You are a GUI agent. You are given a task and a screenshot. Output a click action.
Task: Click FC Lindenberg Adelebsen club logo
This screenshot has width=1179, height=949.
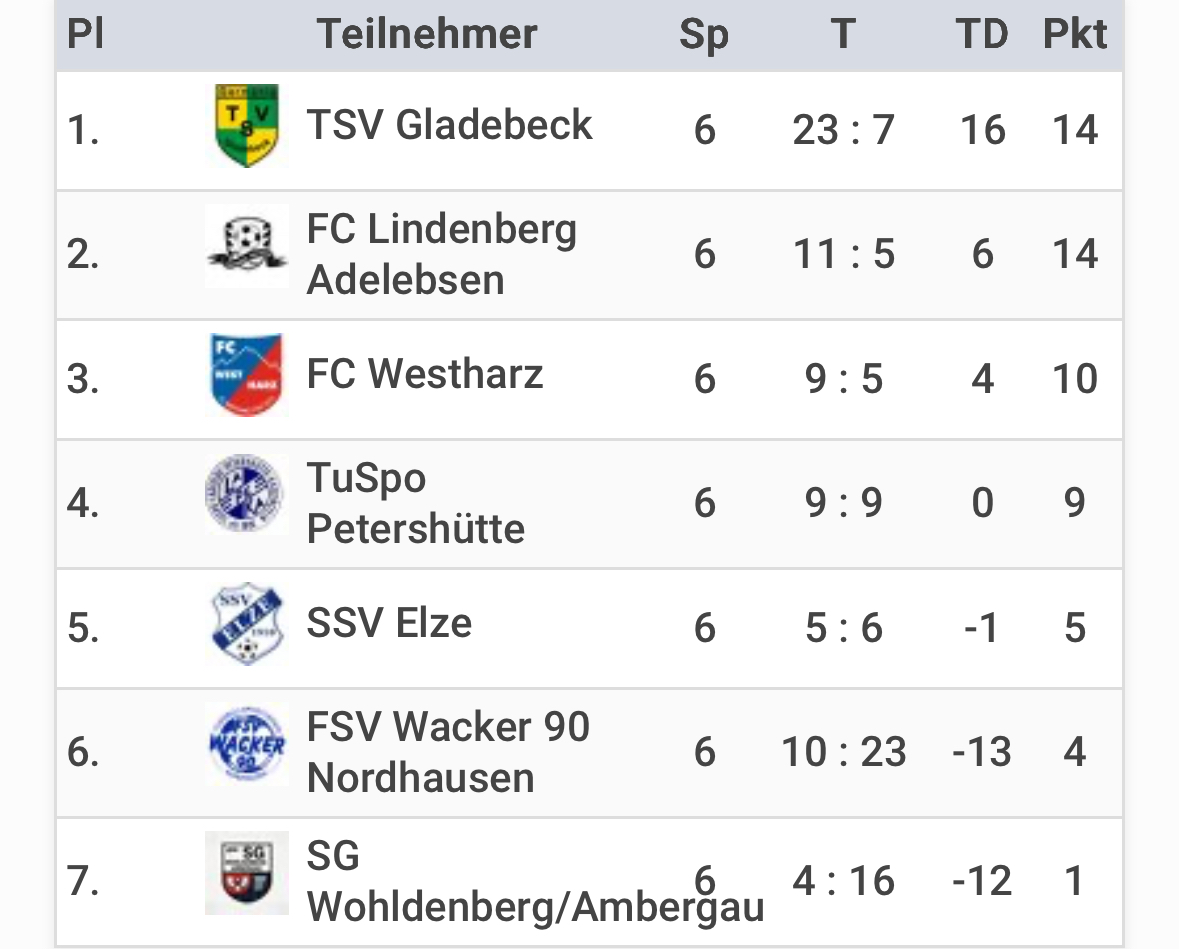[247, 246]
